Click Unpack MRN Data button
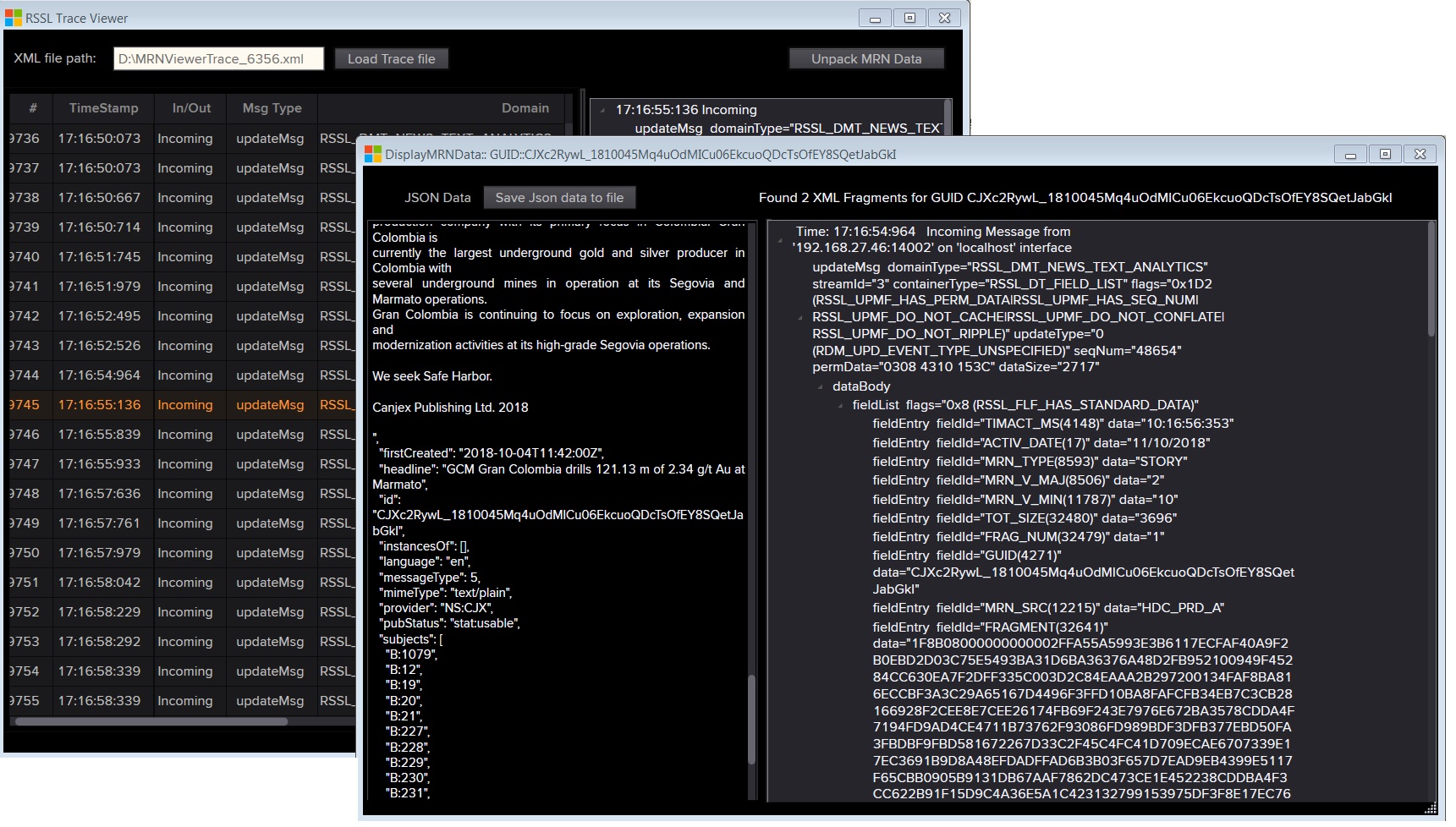 click(x=866, y=58)
